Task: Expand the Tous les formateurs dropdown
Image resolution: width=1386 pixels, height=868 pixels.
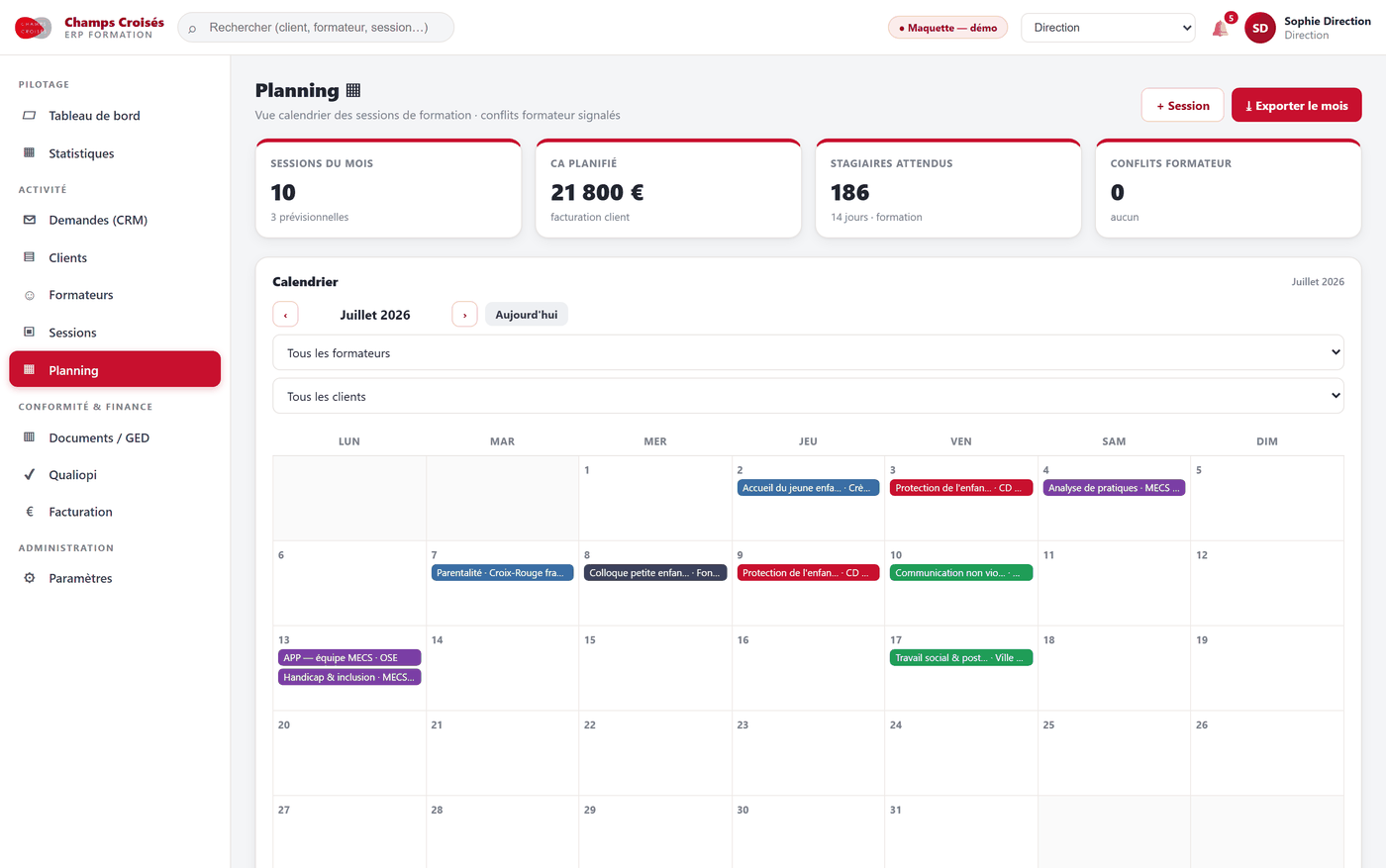Action: pos(808,352)
